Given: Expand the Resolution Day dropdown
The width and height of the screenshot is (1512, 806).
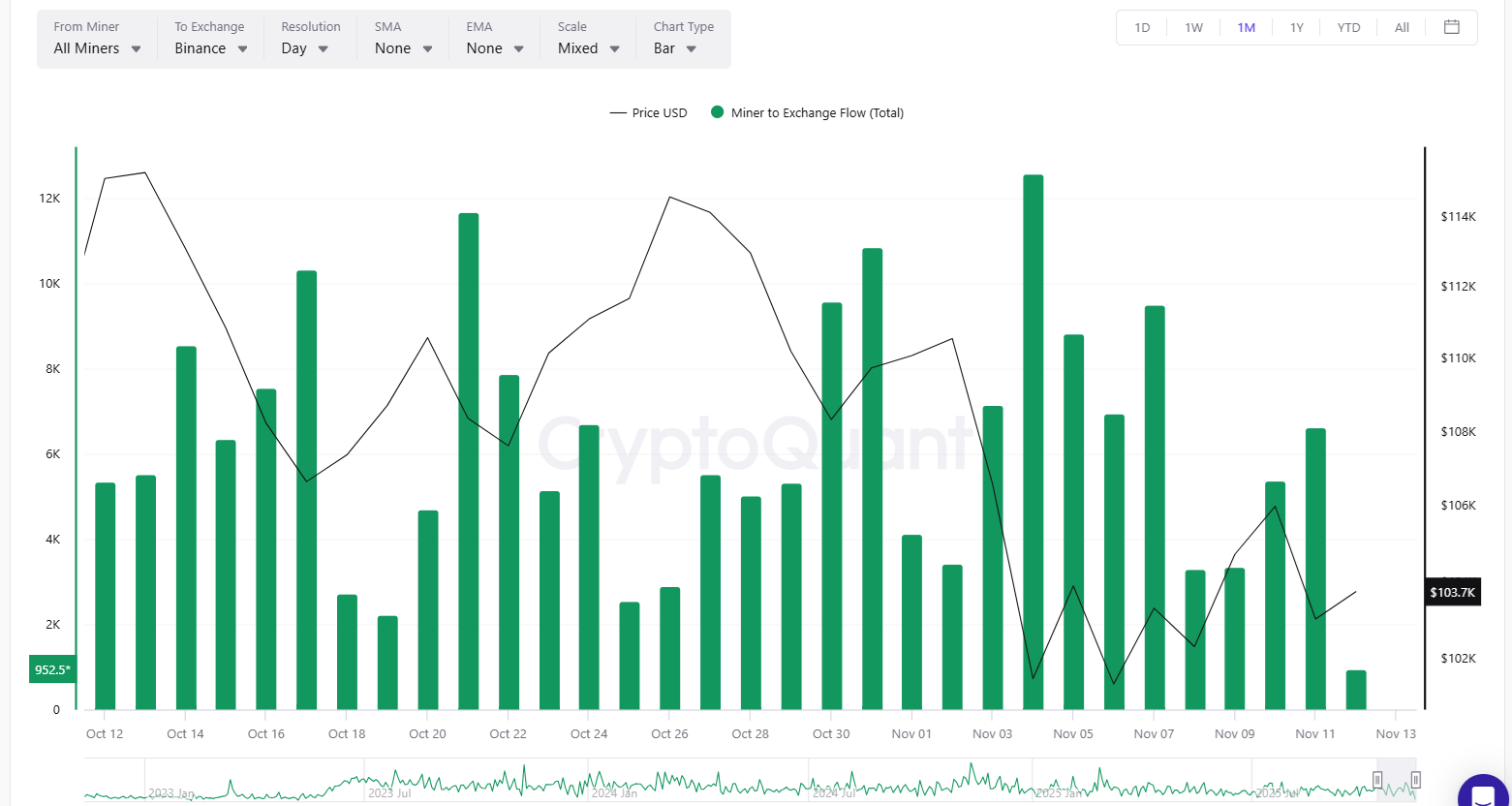Looking at the screenshot, I should (x=305, y=48).
